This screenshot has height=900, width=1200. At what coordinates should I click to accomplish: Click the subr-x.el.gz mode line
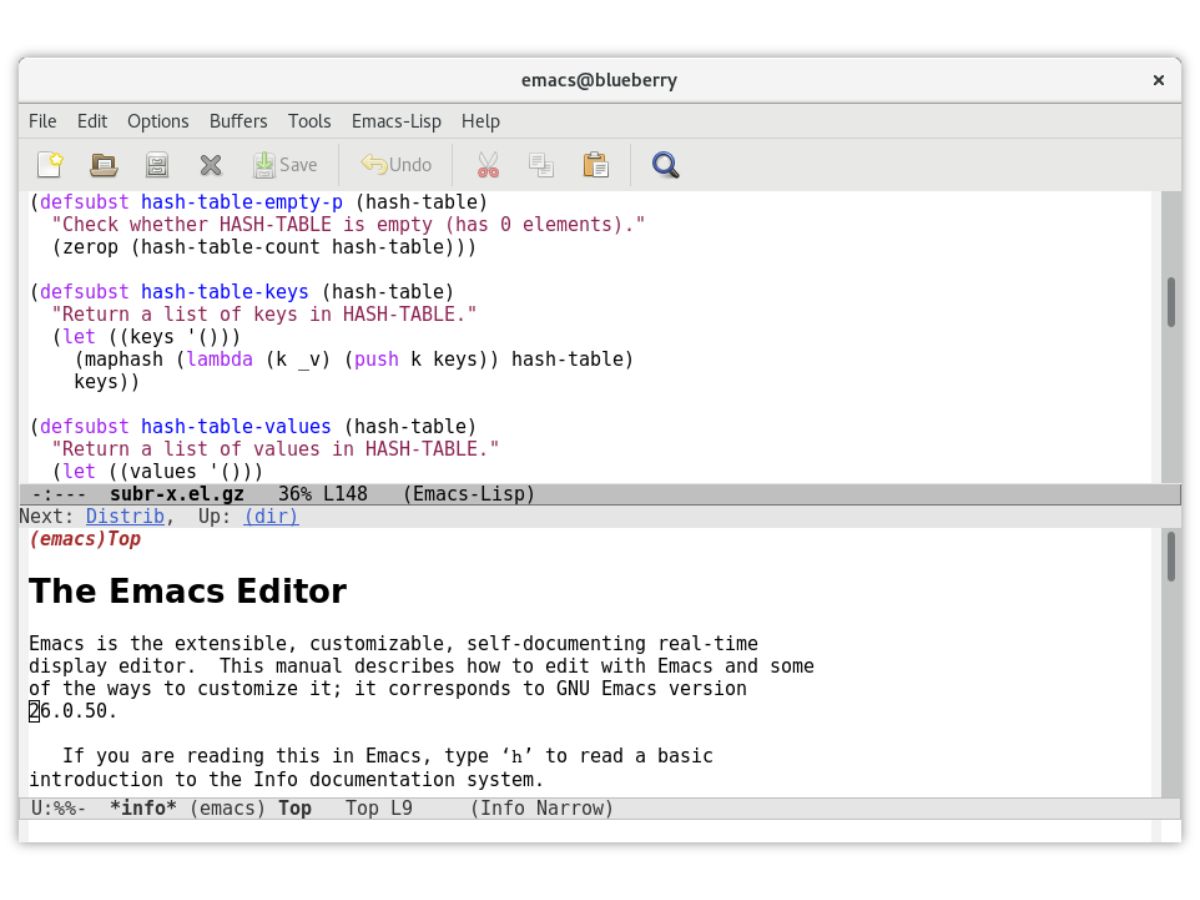(600, 494)
